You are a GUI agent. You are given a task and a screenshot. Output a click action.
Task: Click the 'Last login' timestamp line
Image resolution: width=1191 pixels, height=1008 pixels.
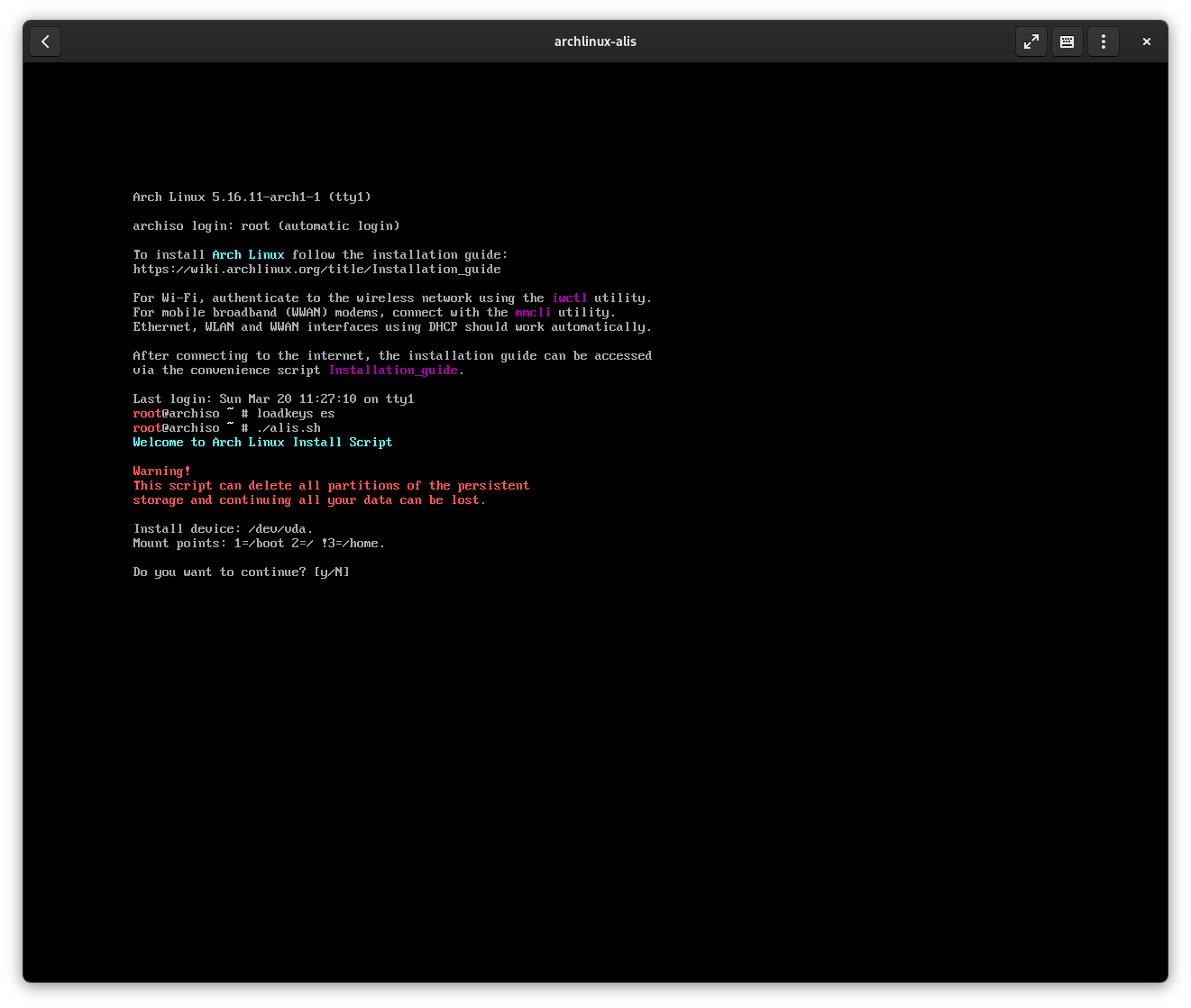click(x=273, y=399)
